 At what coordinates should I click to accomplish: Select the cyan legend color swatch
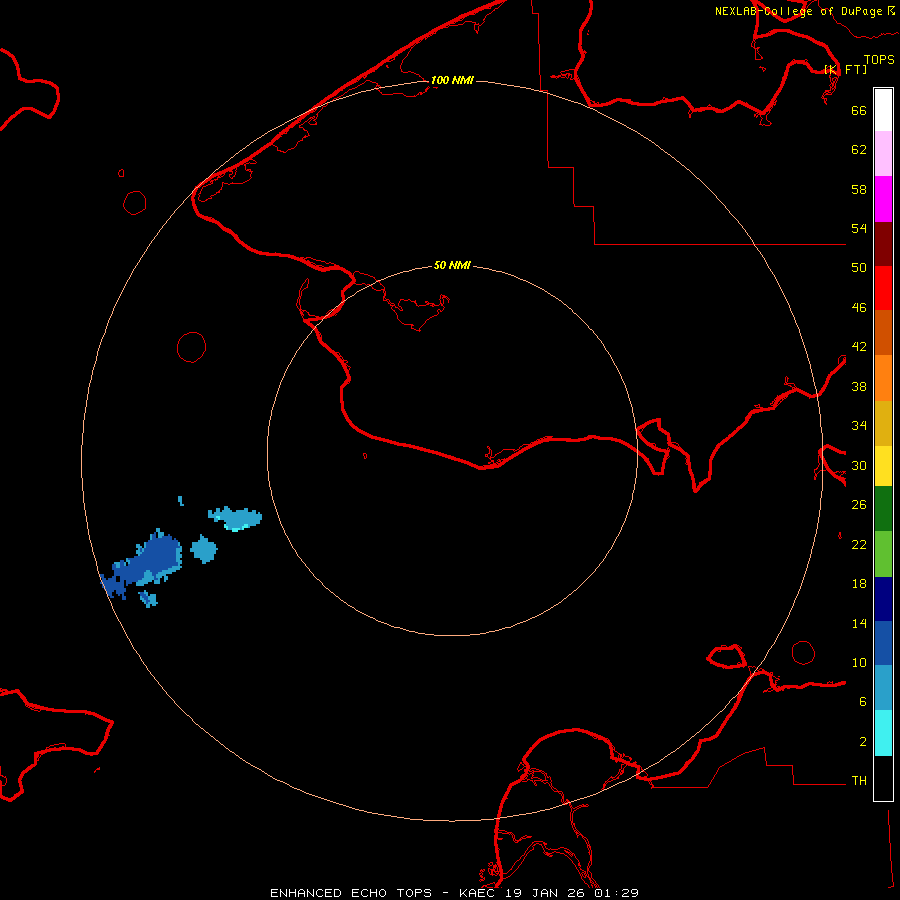[x=883, y=733]
